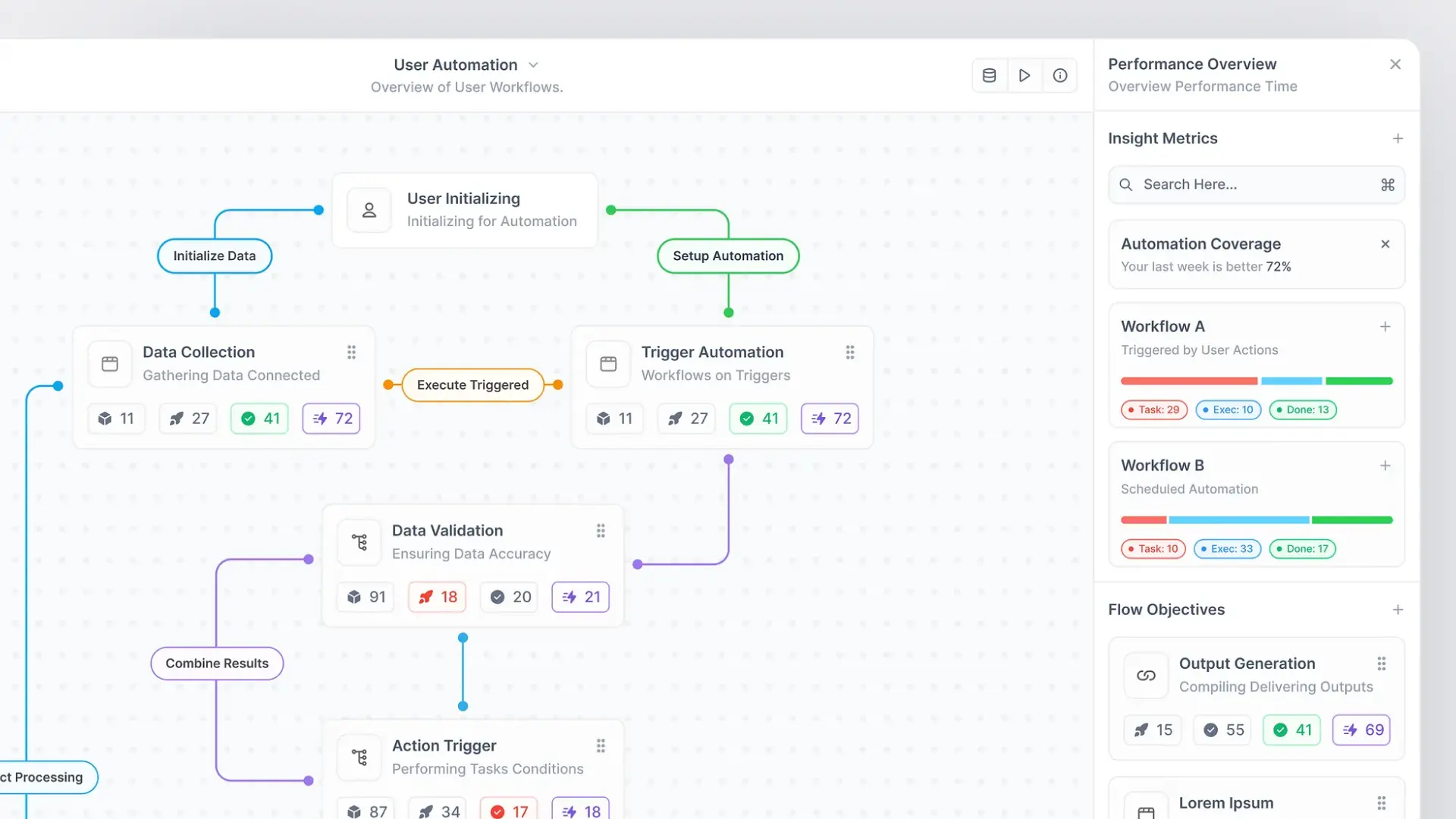Screen dimensions: 1456x819
Task: Click the branch icon in Action Trigger node
Action: click(x=359, y=758)
